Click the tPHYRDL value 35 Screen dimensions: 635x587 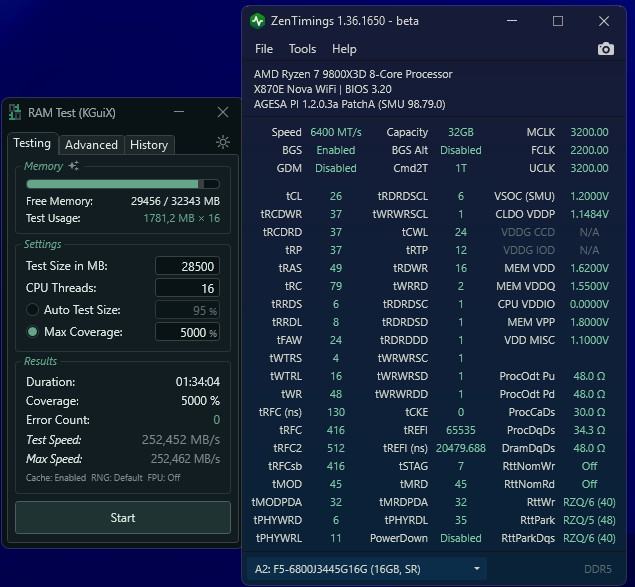coord(461,520)
